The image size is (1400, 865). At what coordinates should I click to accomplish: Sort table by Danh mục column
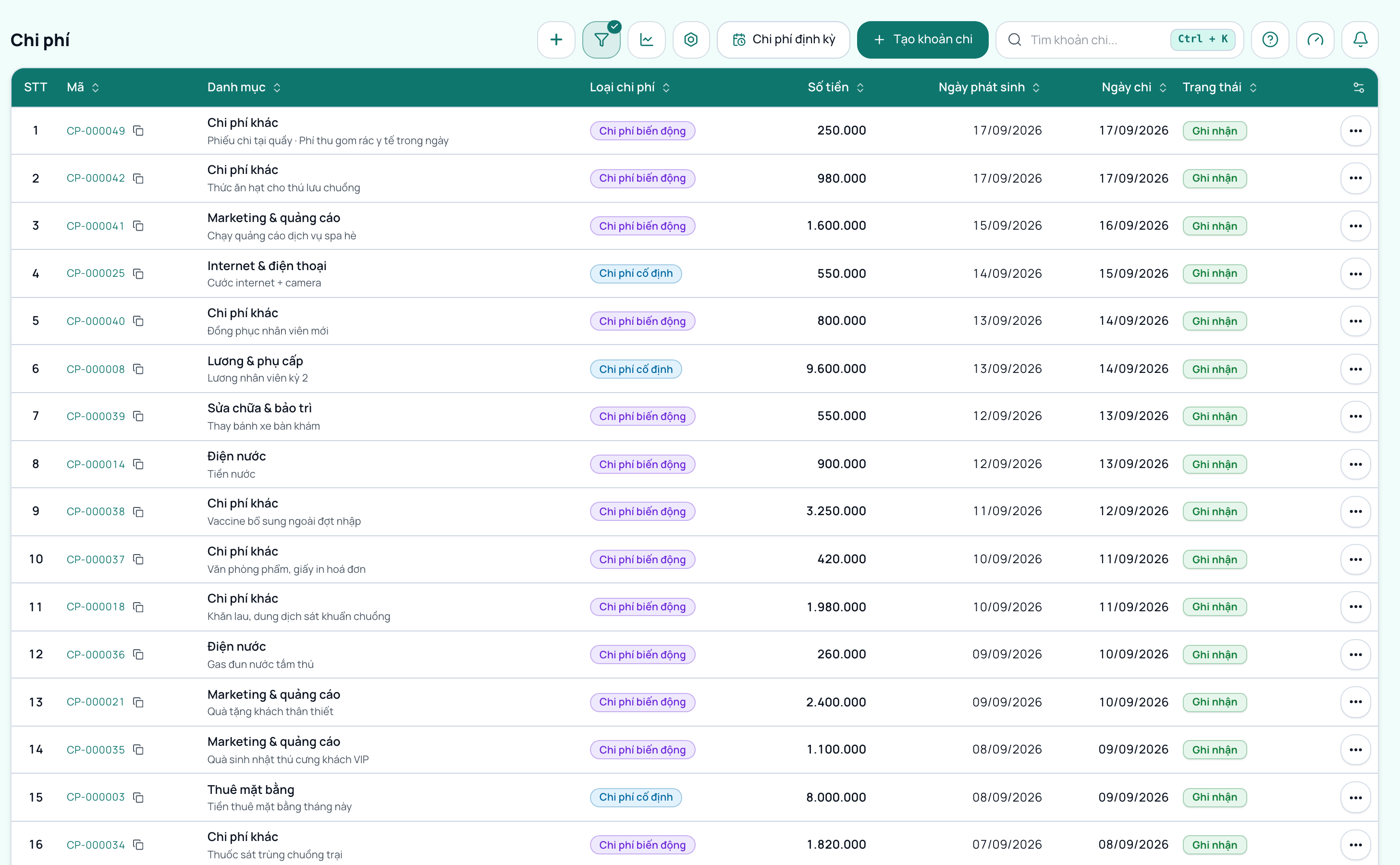coord(244,87)
